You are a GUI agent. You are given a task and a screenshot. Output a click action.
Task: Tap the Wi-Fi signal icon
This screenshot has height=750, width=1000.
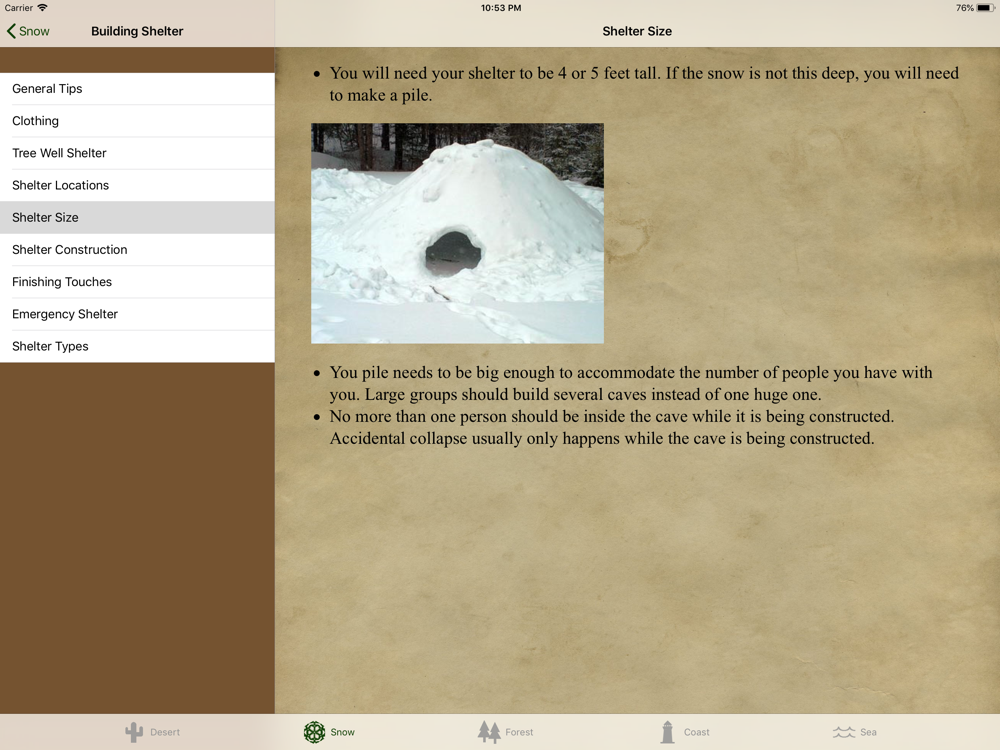(42, 8)
